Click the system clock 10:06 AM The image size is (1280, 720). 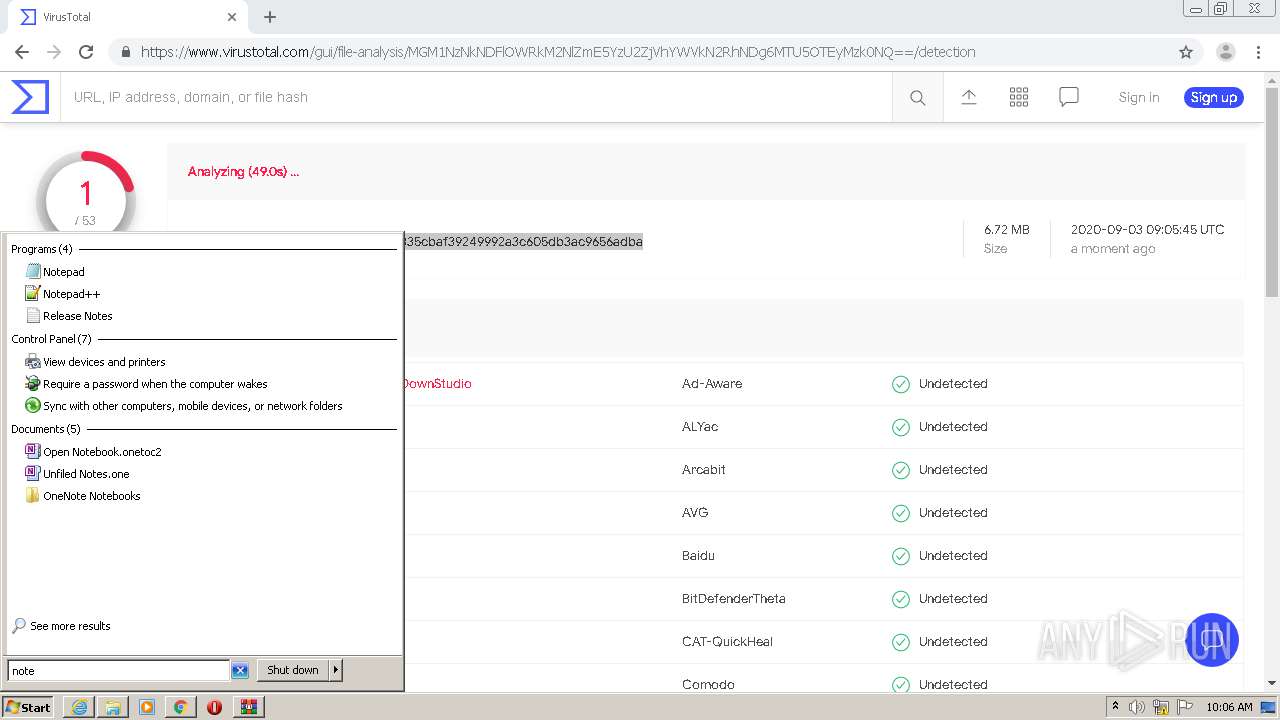[1229, 707]
